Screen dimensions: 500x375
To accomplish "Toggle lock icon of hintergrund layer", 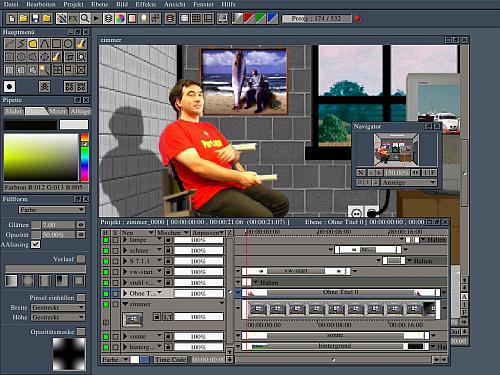I will pyautogui.click(x=168, y=347).
